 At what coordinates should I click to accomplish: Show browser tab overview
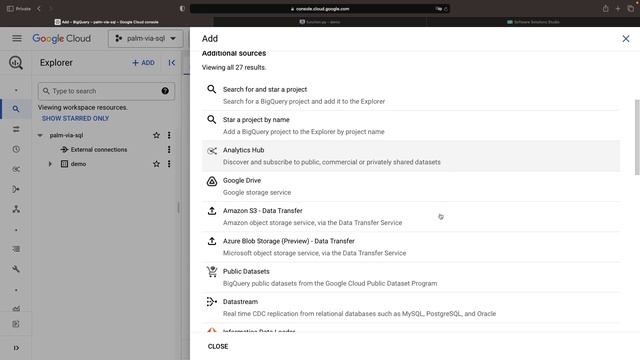[x=631, y=9]
